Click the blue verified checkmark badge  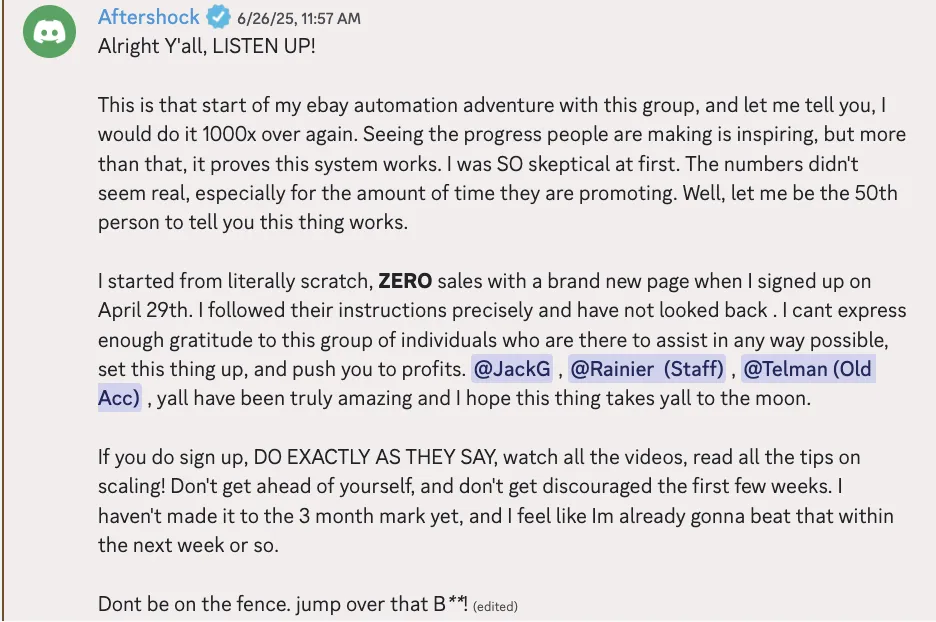point(217,17)
